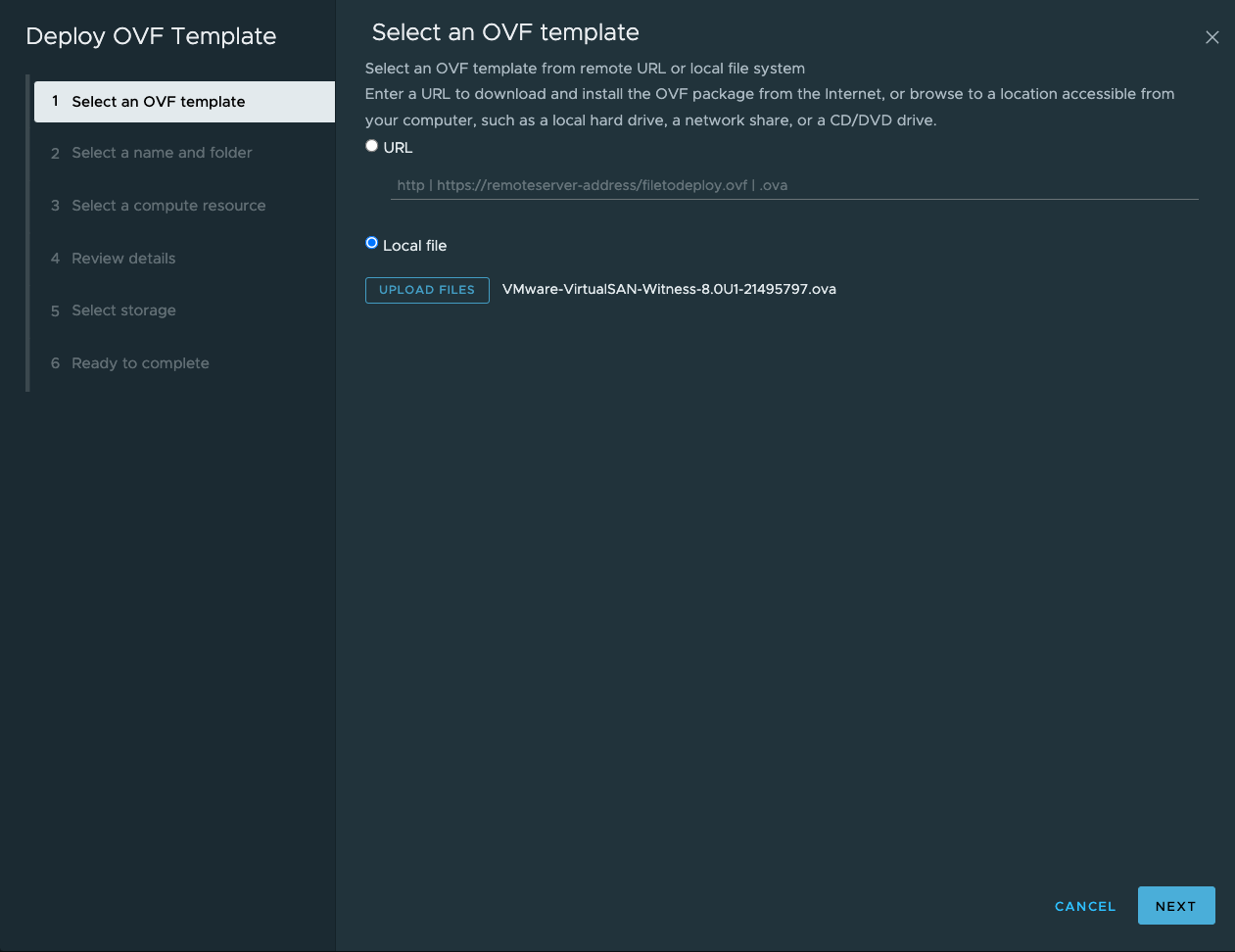Click the 'Deploy OVF Template' wizard title

click(151, 36)
